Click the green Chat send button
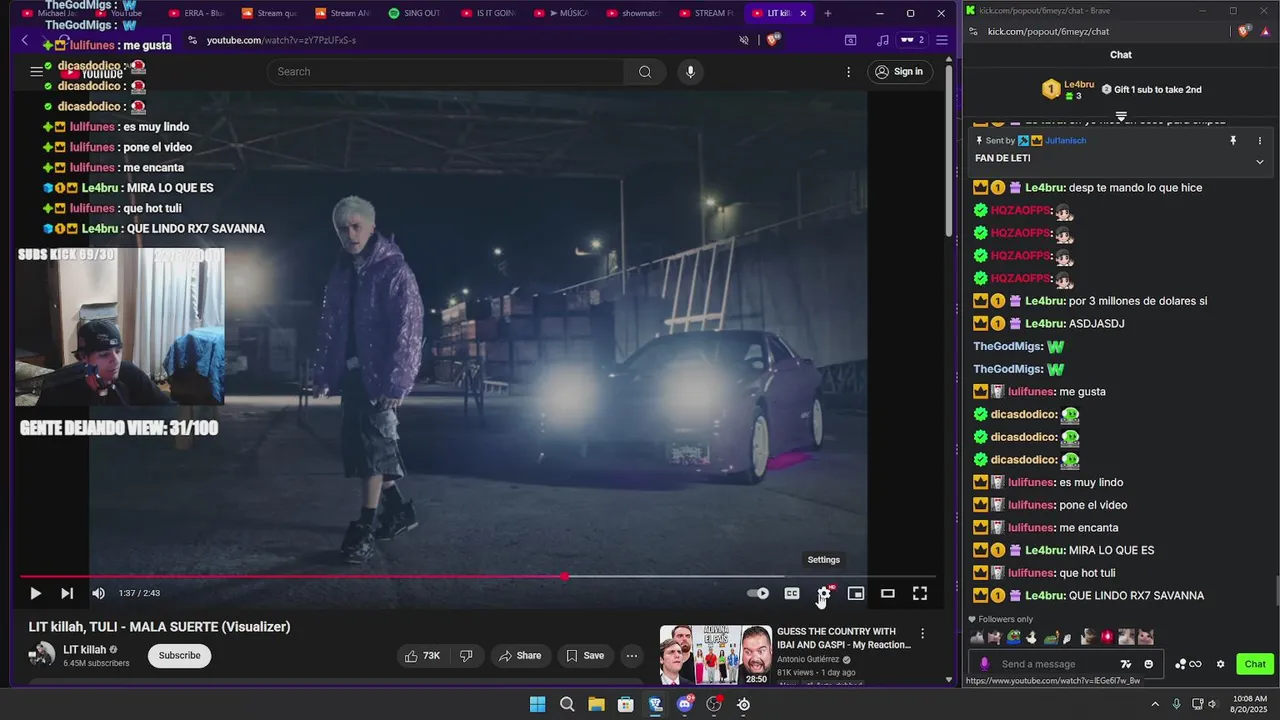Viewport: 1280px width, 720px height. (x=1255, y=664)
